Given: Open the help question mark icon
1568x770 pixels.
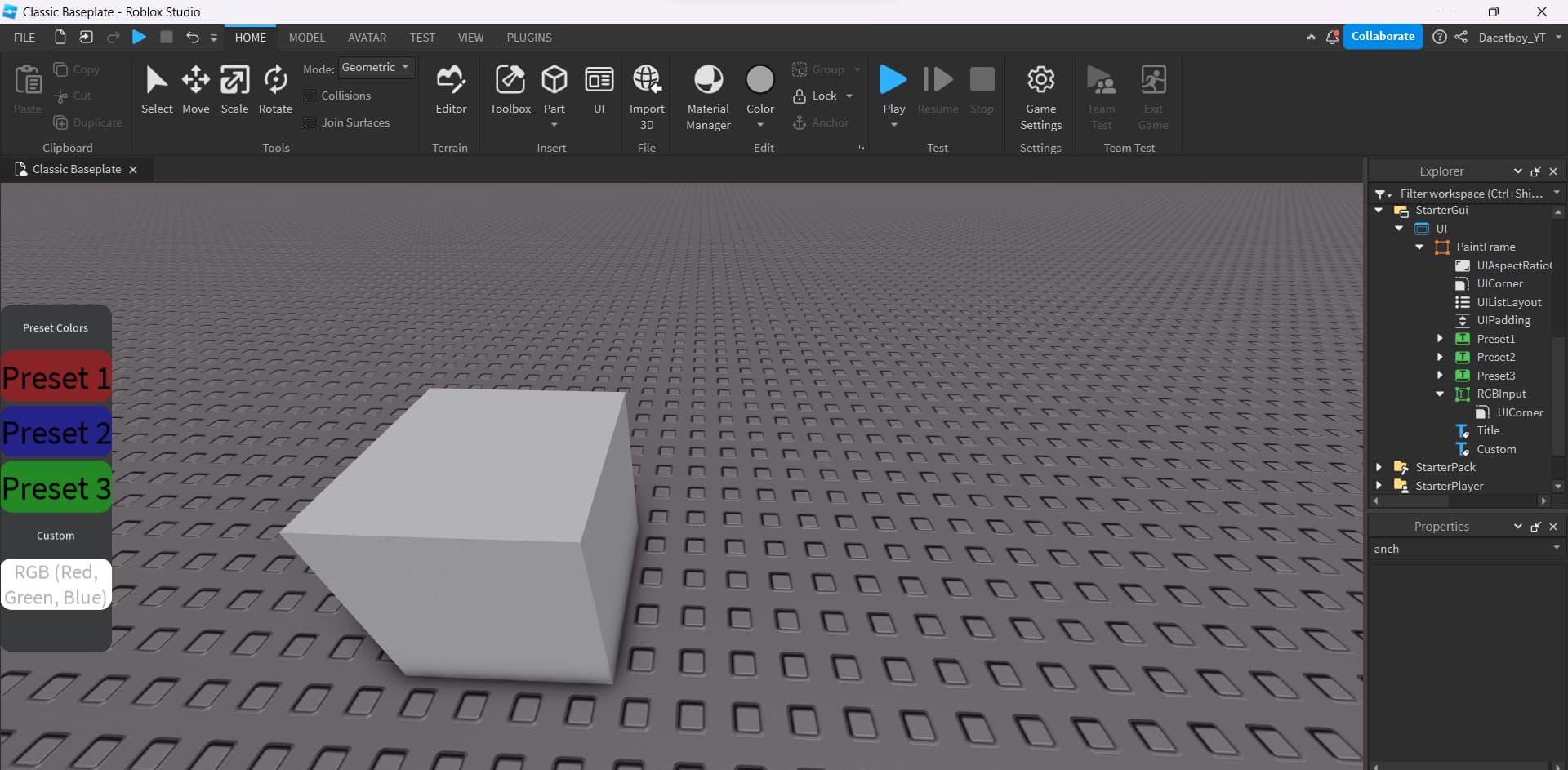Looking at the screenshot, I should (1439, 37).
